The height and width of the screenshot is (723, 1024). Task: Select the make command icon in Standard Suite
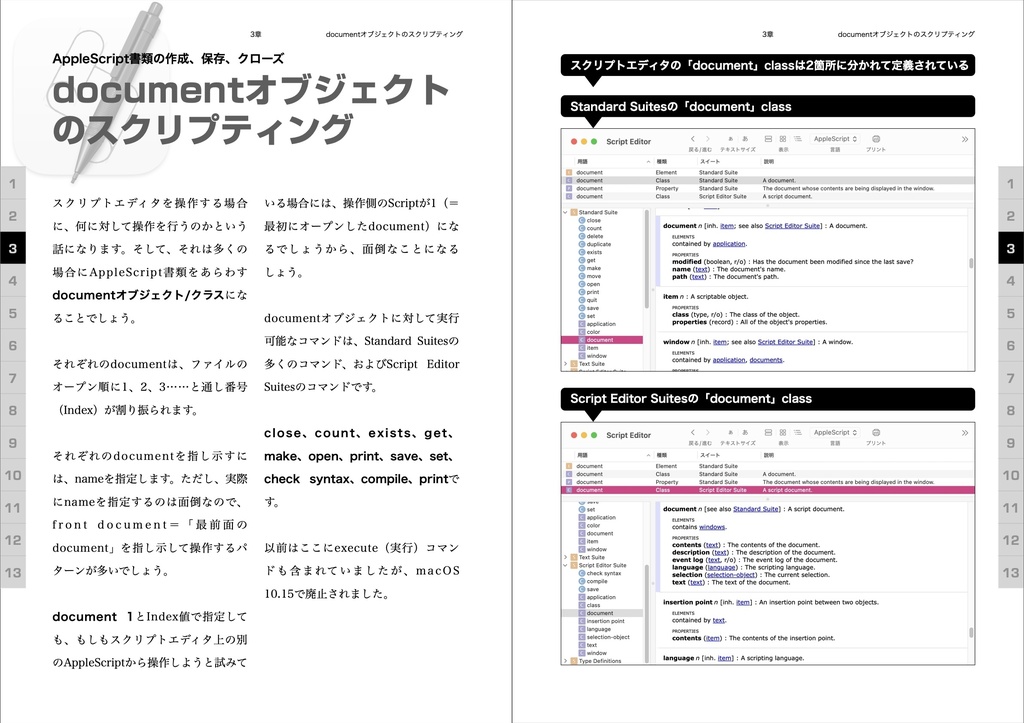[x=580, y=268]
